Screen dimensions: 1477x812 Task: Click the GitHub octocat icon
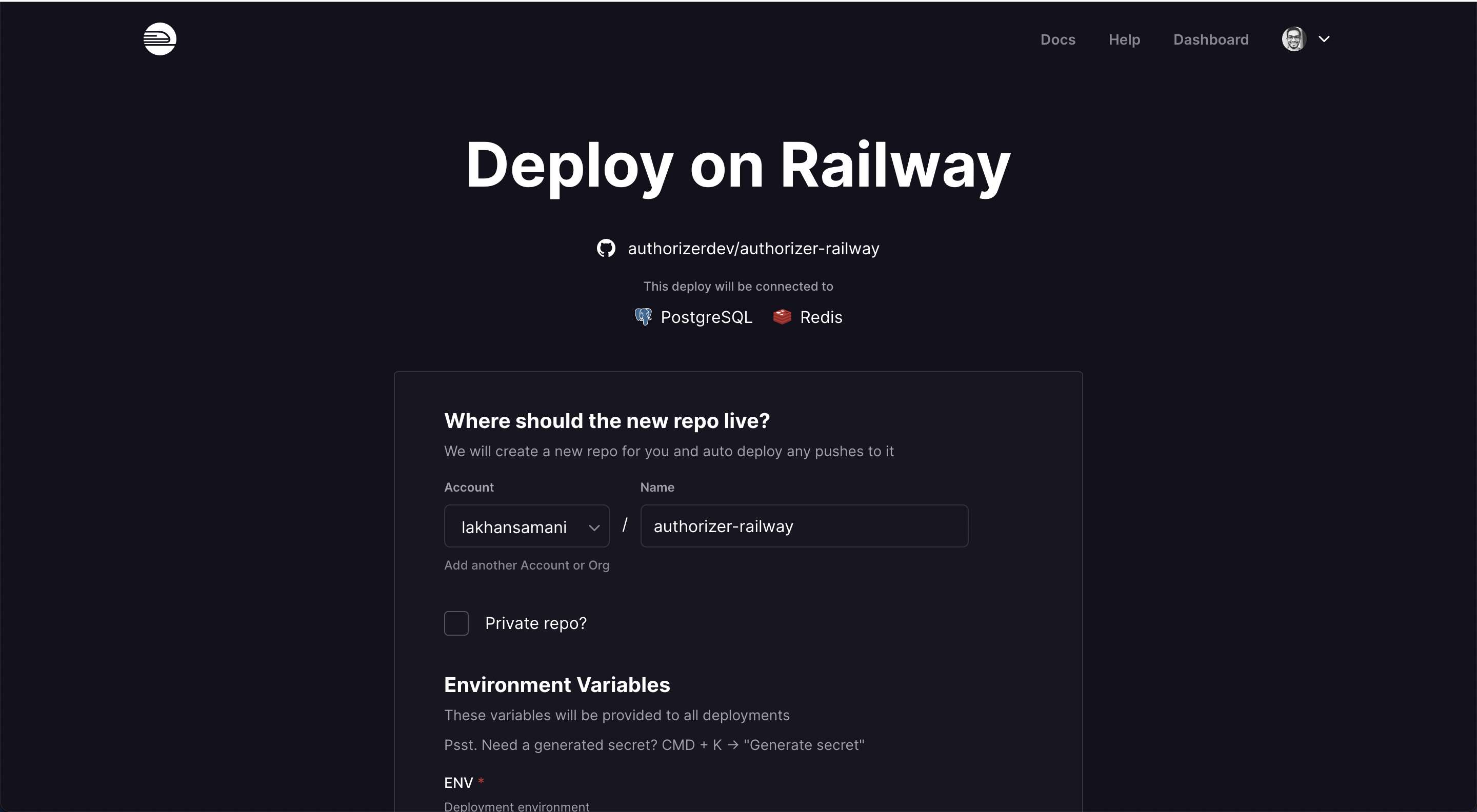click(x=606, y=248)
